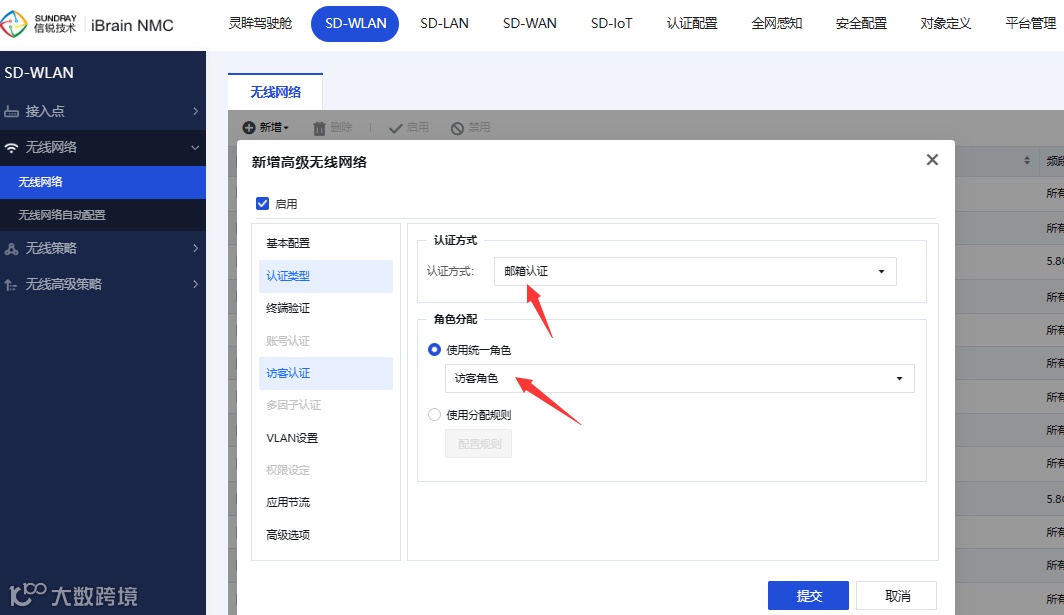This screenshot has height=615, width=1064.
Task: Click the checkmark enable icon in toolbar
Action: click(x=396, y=128)
